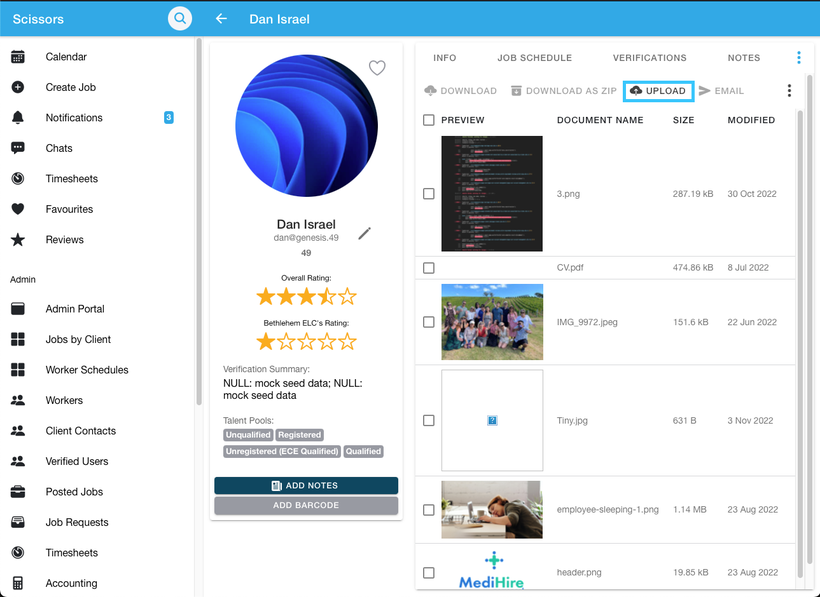Open Create Job plus icon
Image resolution: width=820 pixels, height=597 pixels.
18,87
